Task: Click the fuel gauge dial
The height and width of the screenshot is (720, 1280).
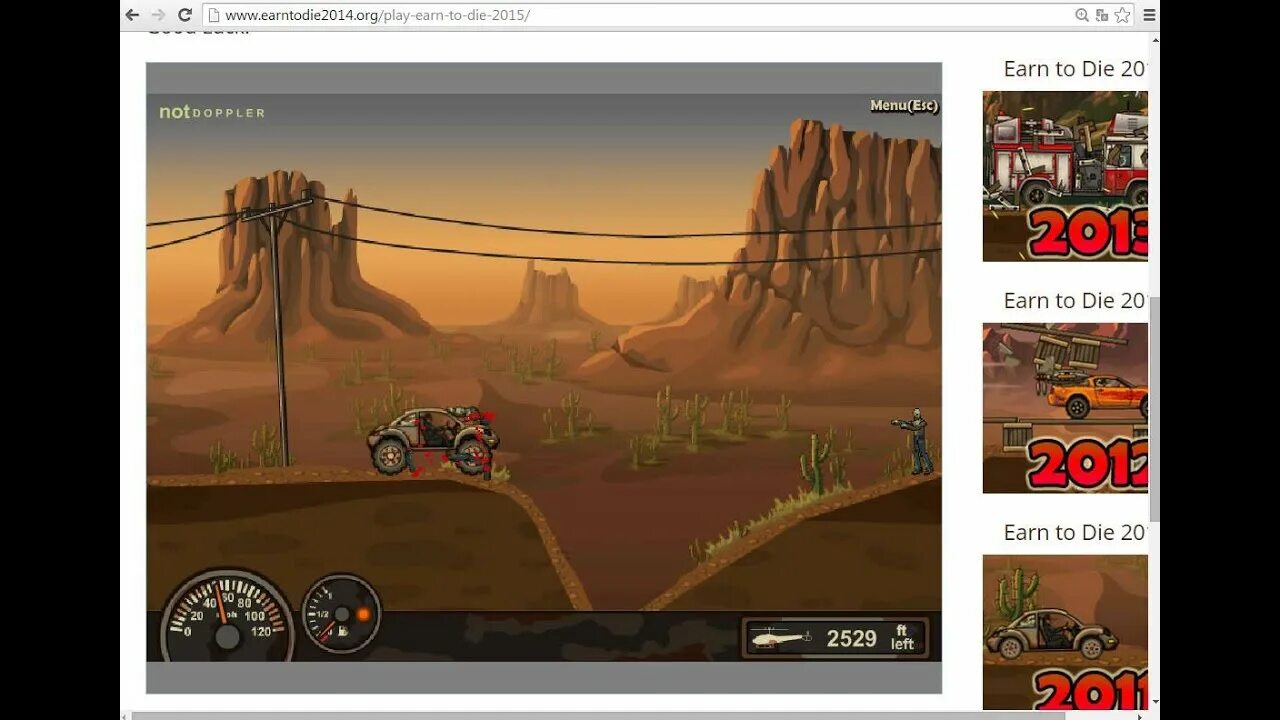Action: point(341,614)
